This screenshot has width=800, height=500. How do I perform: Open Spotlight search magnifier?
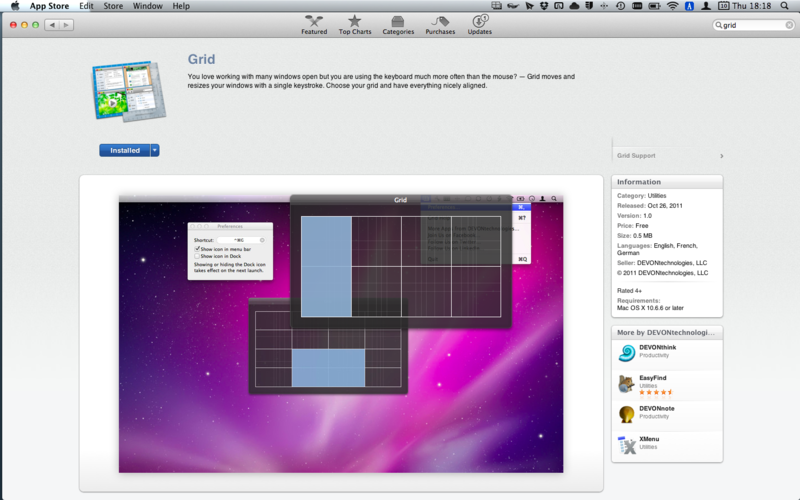pos(785,6)
